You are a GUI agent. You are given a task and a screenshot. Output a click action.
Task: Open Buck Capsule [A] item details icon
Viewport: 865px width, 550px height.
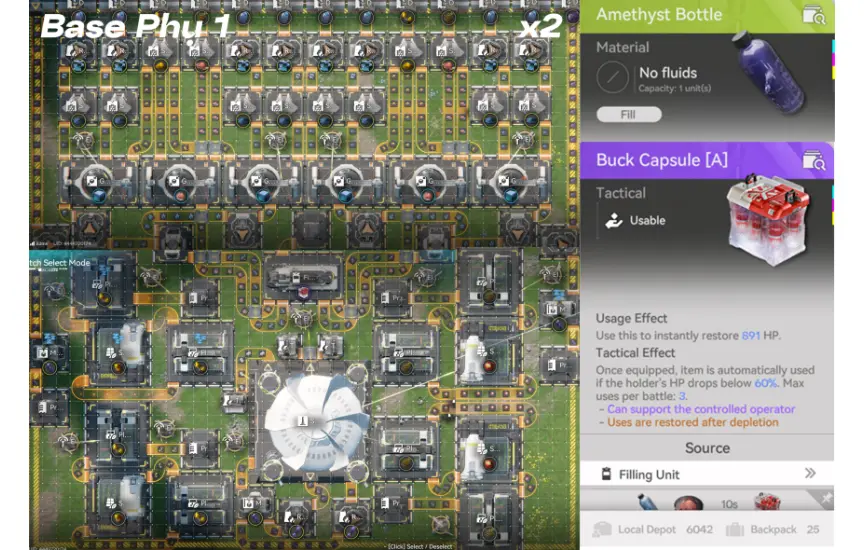tap(814, 160)
